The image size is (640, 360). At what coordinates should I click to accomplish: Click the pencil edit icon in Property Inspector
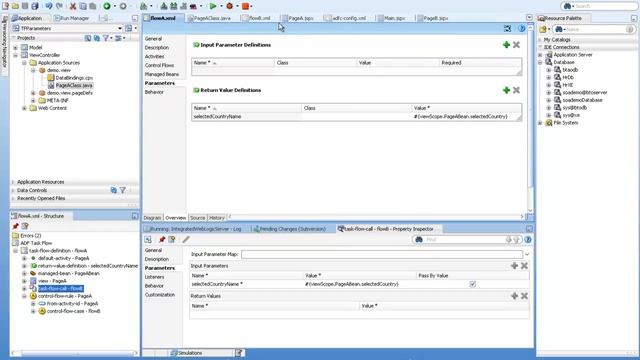186,240
